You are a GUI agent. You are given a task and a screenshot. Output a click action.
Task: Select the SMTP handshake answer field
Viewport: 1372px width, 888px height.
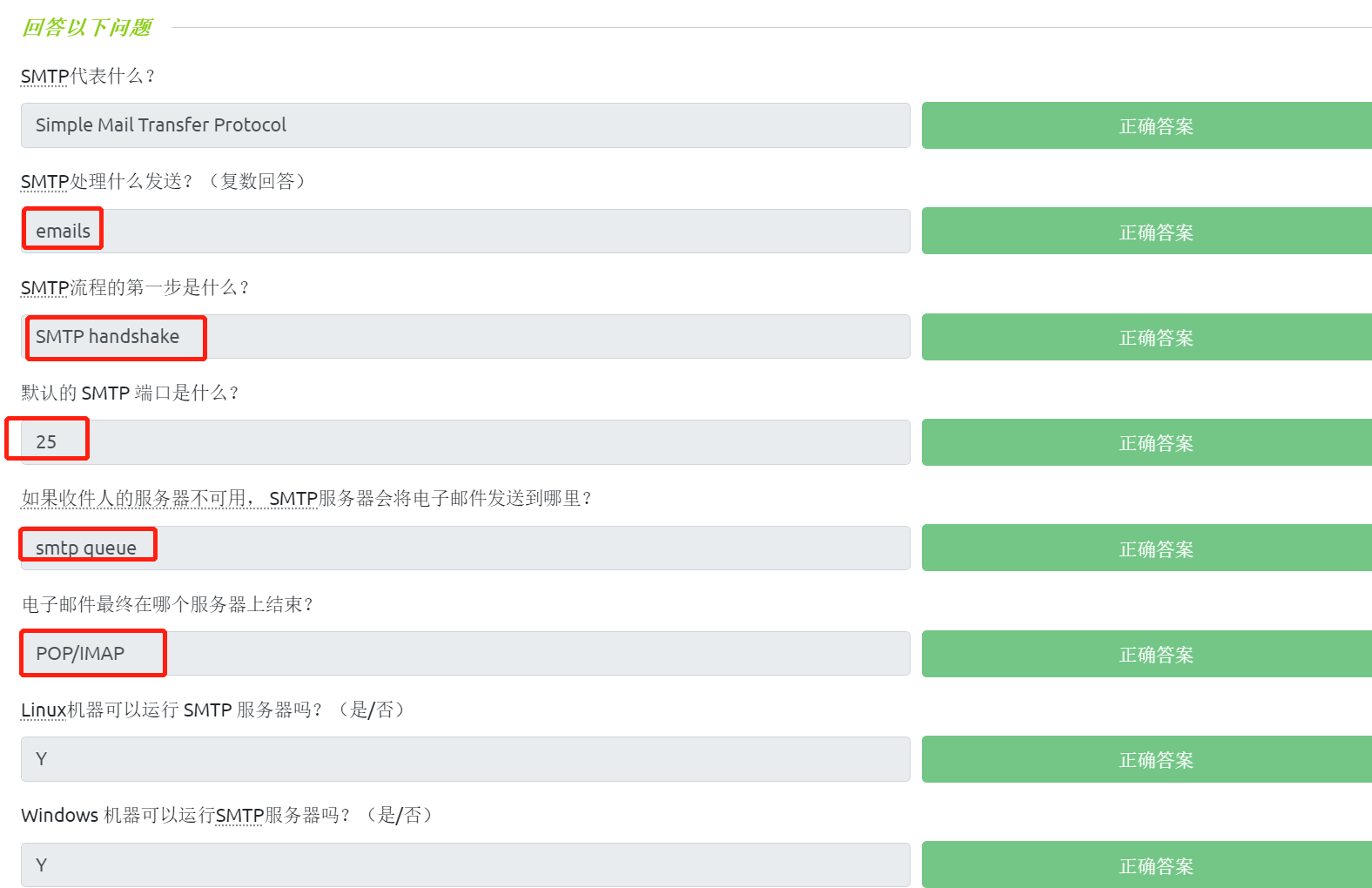pyautogui.click(x=466, y=337)
